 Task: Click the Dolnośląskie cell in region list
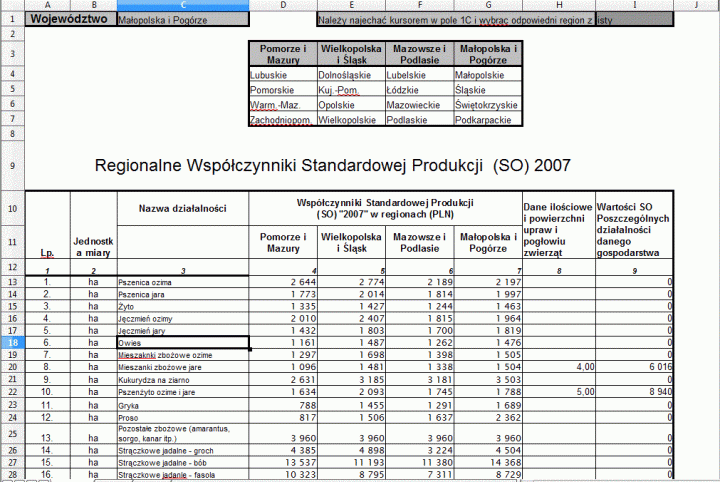point(350,75)
